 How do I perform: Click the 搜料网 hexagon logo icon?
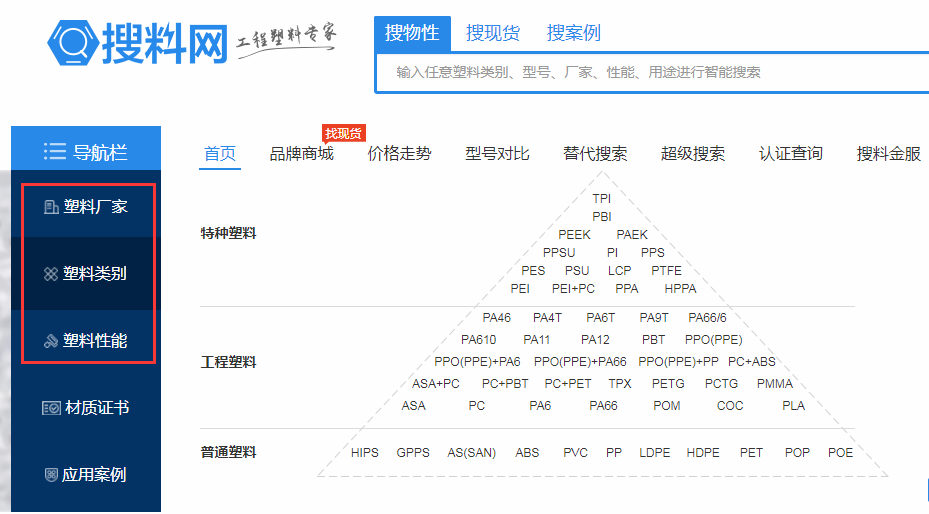click(72, 41)
